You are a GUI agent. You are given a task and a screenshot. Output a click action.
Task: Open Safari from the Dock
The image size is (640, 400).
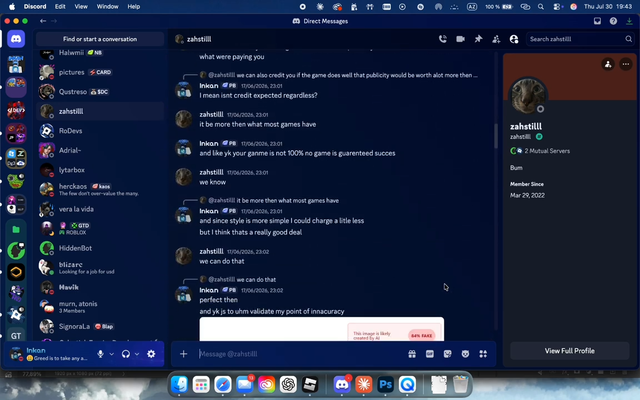tap(222, 384)
